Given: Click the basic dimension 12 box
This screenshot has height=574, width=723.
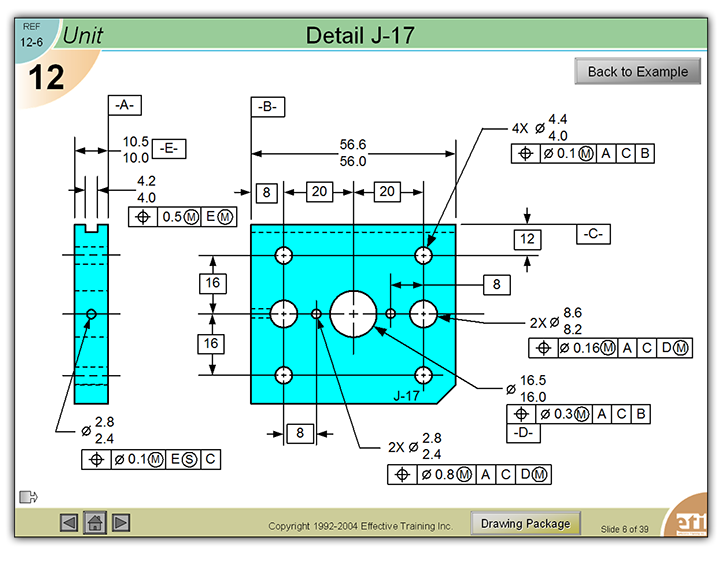Looking at the screenshot, I should [x=527, y=238].
